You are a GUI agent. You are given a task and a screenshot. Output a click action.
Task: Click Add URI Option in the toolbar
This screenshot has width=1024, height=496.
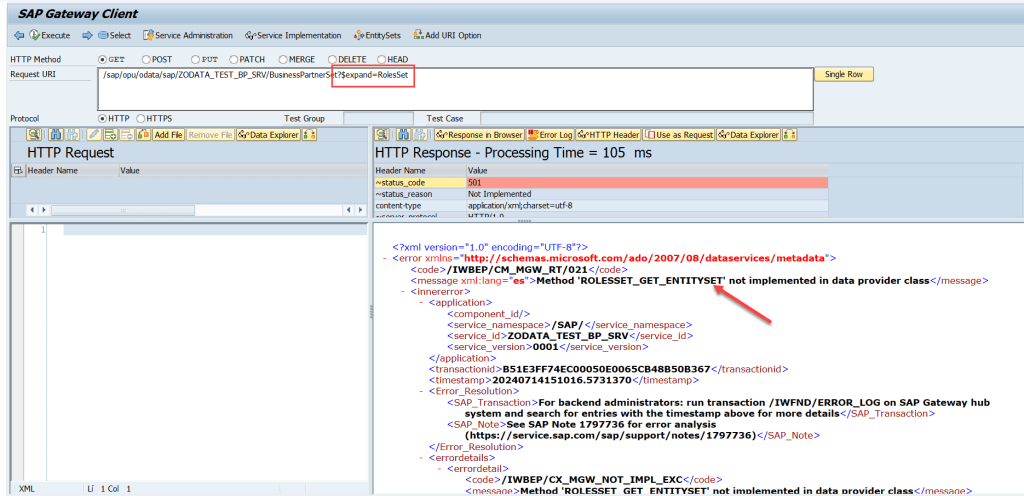446,36
